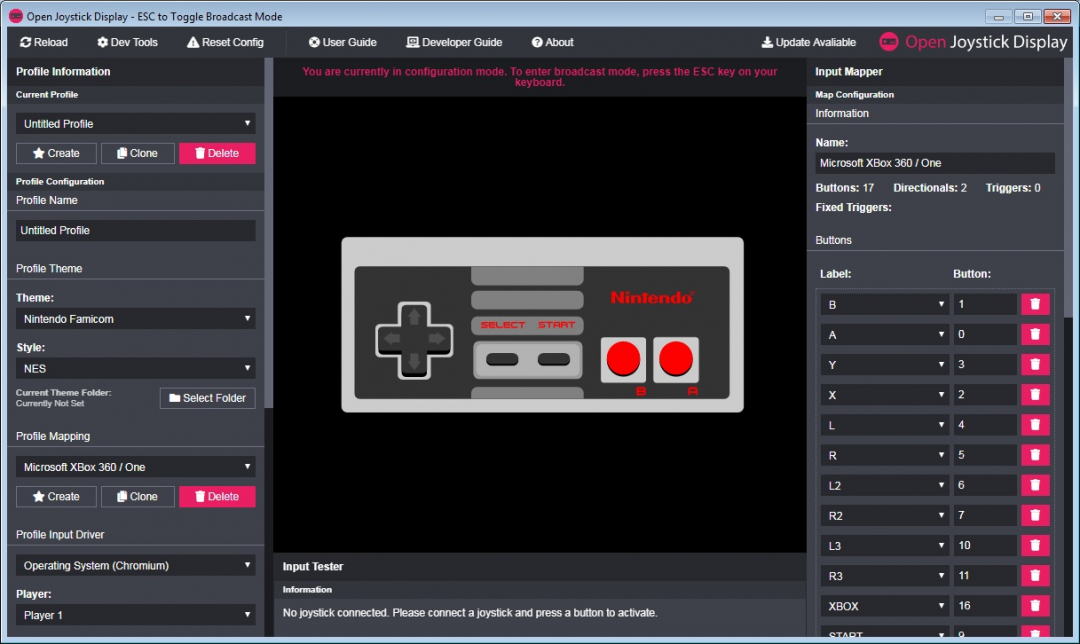Delete the XBOX button mapping row
Screen dimensions: 1080x644
click(x=1035, y=605)
